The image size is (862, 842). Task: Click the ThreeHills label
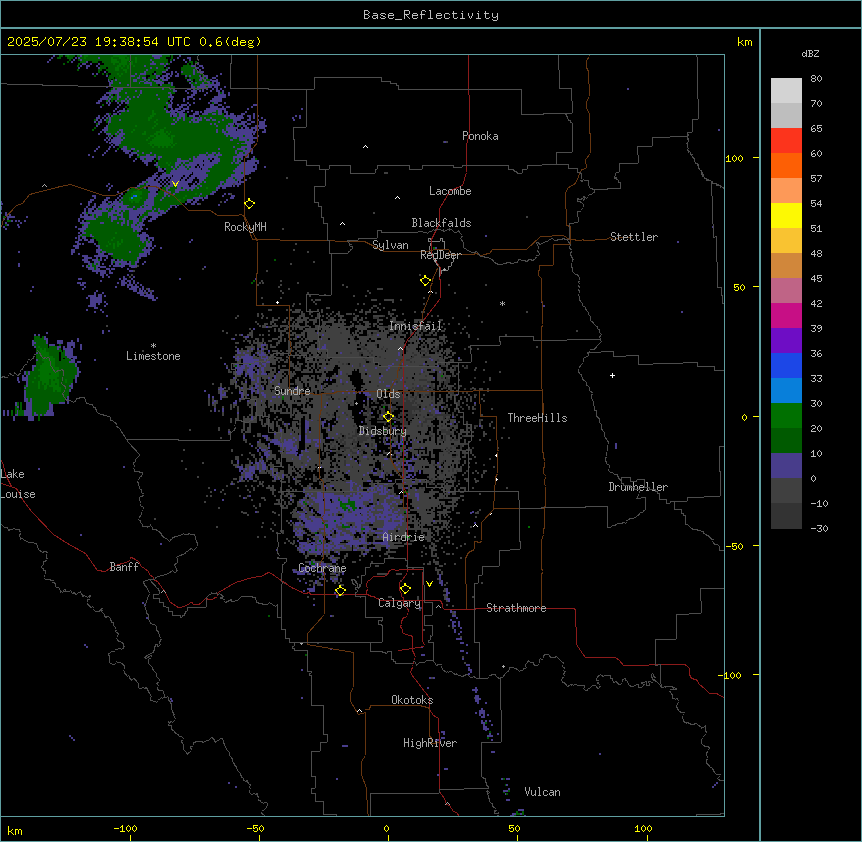(x=537, y=418)
